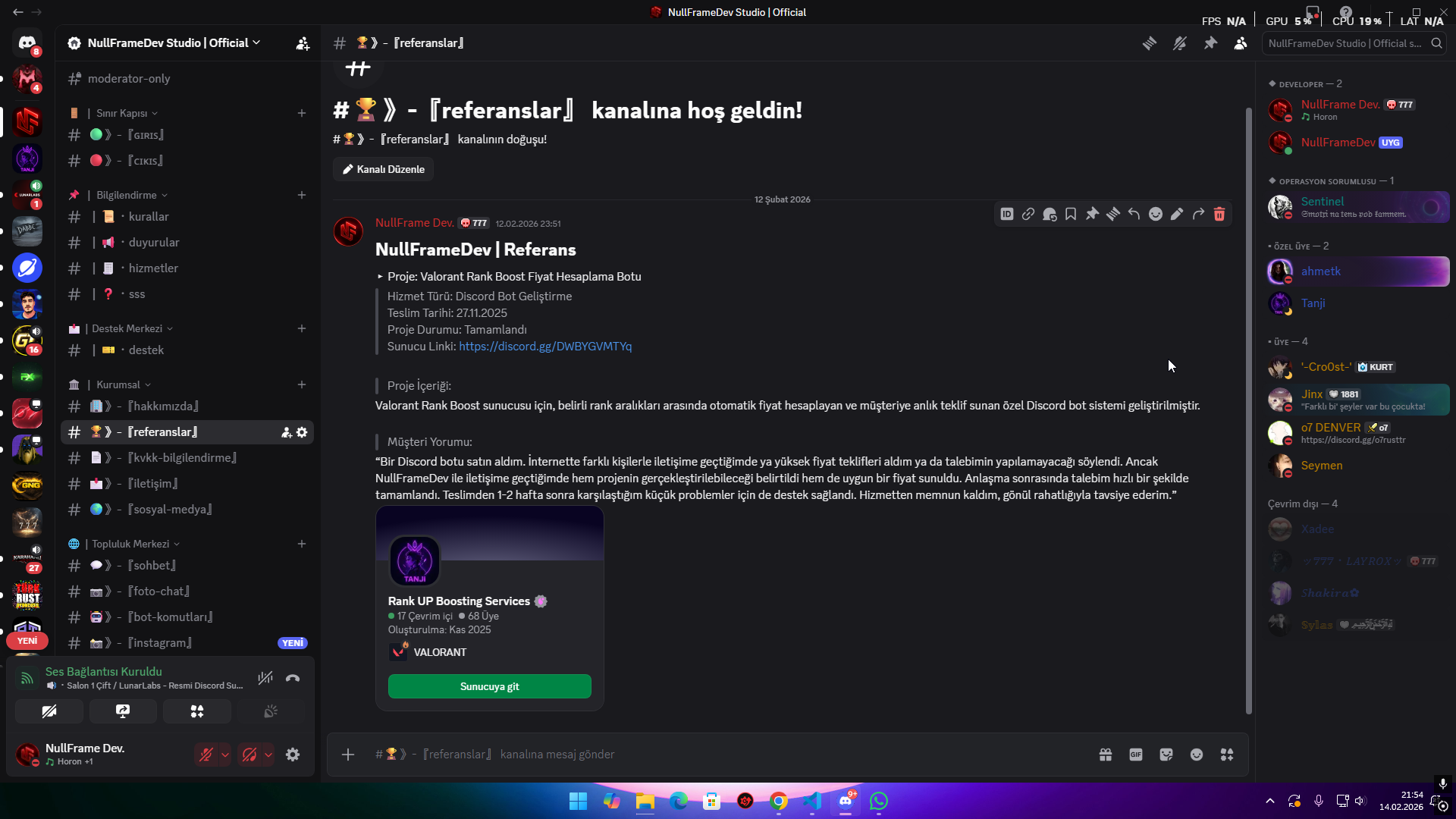Image resolution: width=1456 pixels, height=819 pixels.
Task: Click NullFrame Dev. message author name
Action: tap(415, 223)
